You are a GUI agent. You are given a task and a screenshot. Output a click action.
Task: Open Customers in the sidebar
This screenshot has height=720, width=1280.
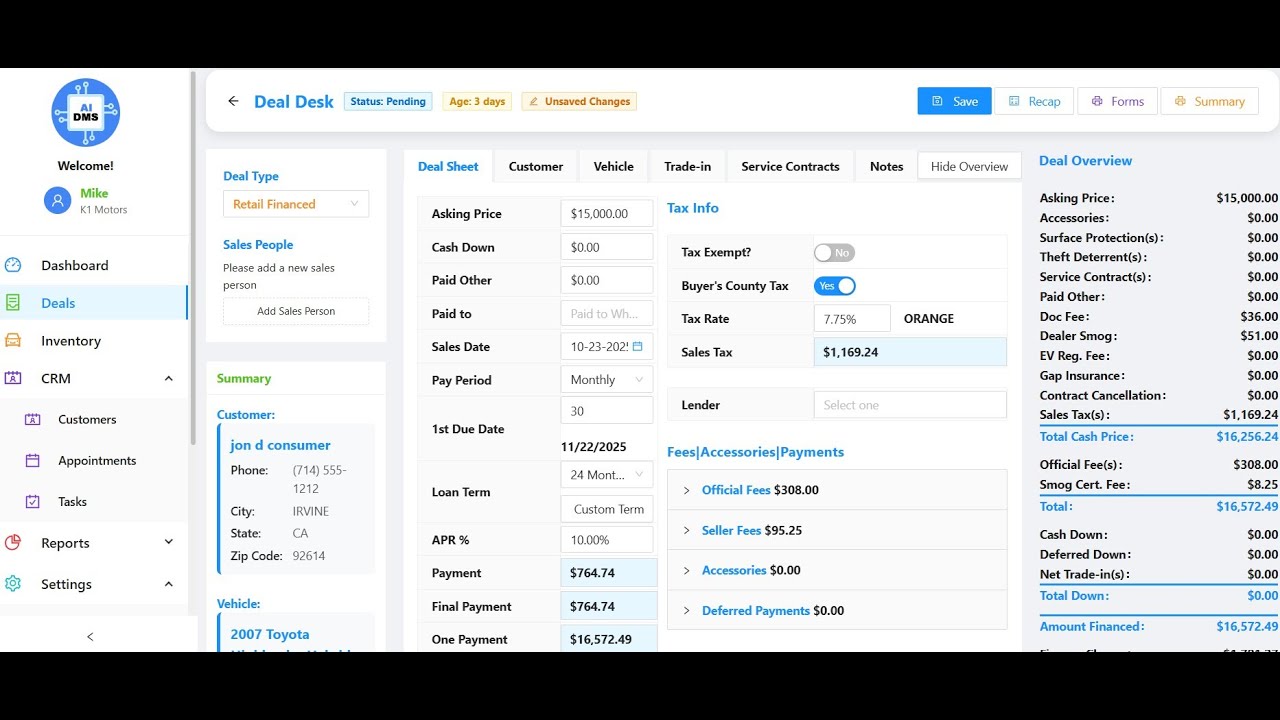pos(94,420)
